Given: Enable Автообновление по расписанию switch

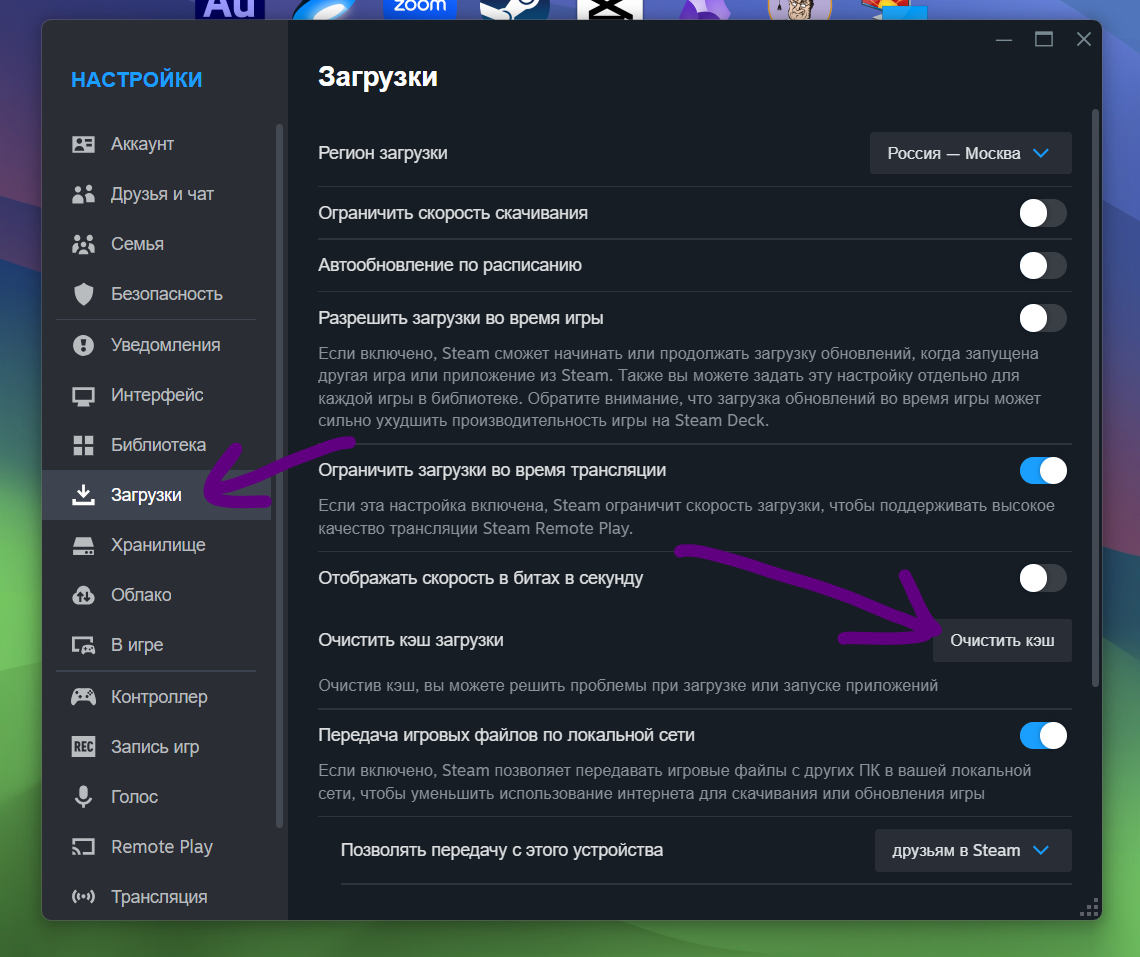Looking at the screenshot, I should click(1043, 265).
